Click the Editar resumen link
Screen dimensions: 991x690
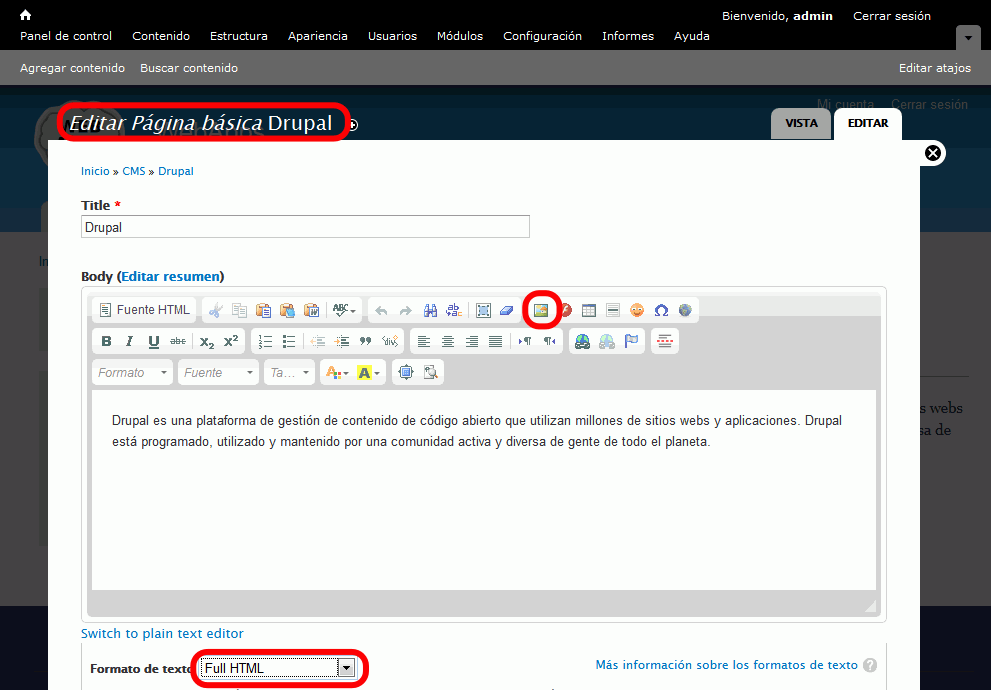tap(171, 276)
